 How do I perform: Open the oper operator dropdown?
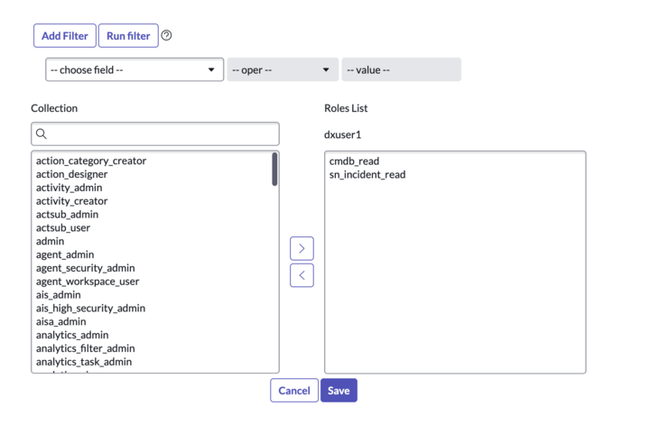click(281, 70)
